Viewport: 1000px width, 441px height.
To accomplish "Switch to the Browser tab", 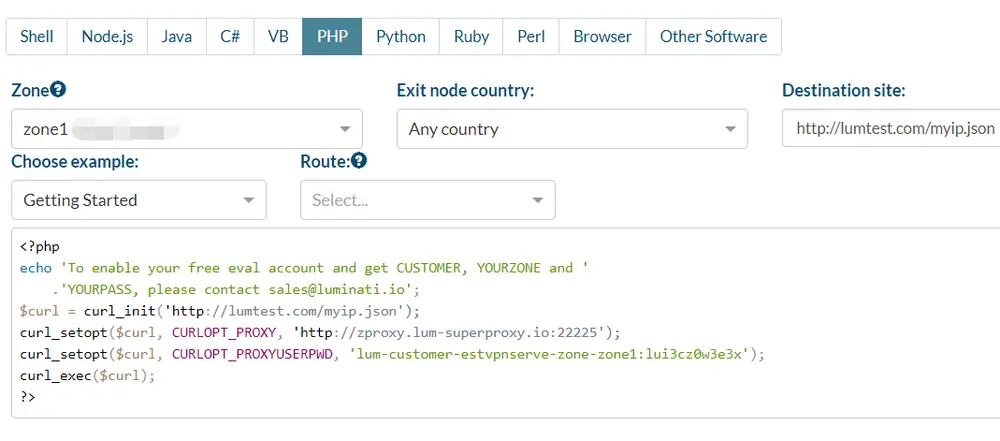I will 603,36.
